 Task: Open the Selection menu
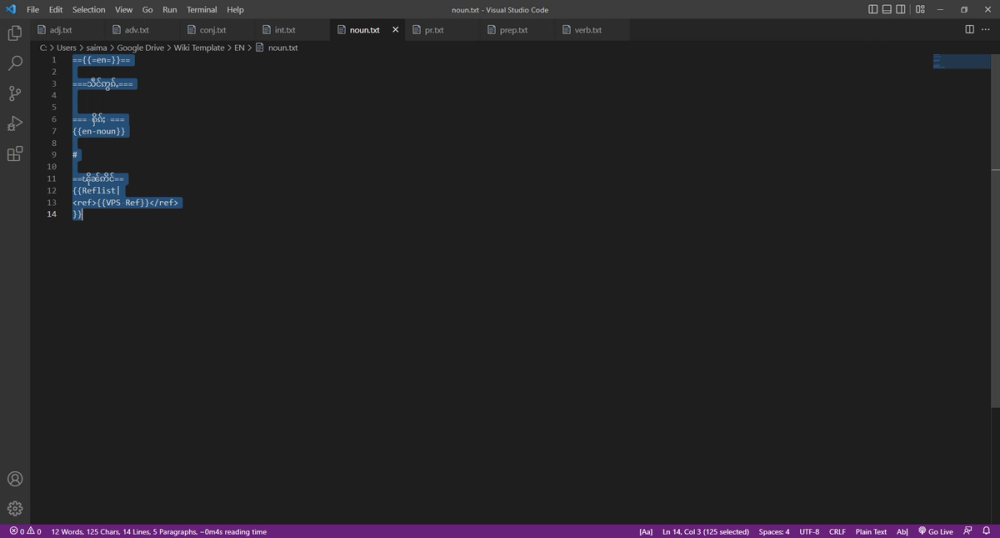click(89, 10)
